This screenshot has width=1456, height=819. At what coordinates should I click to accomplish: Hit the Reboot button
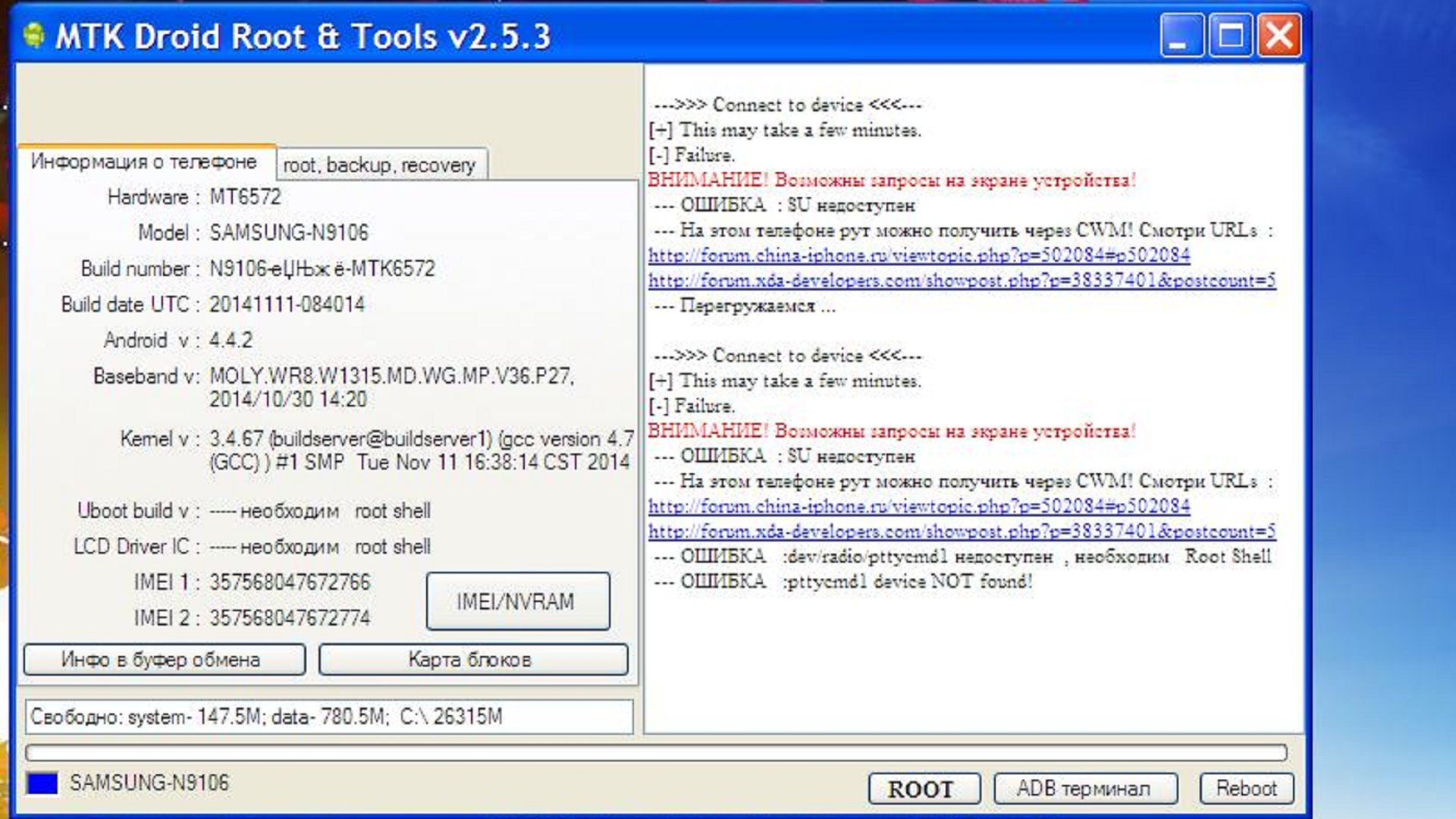tap(1246, 789)
